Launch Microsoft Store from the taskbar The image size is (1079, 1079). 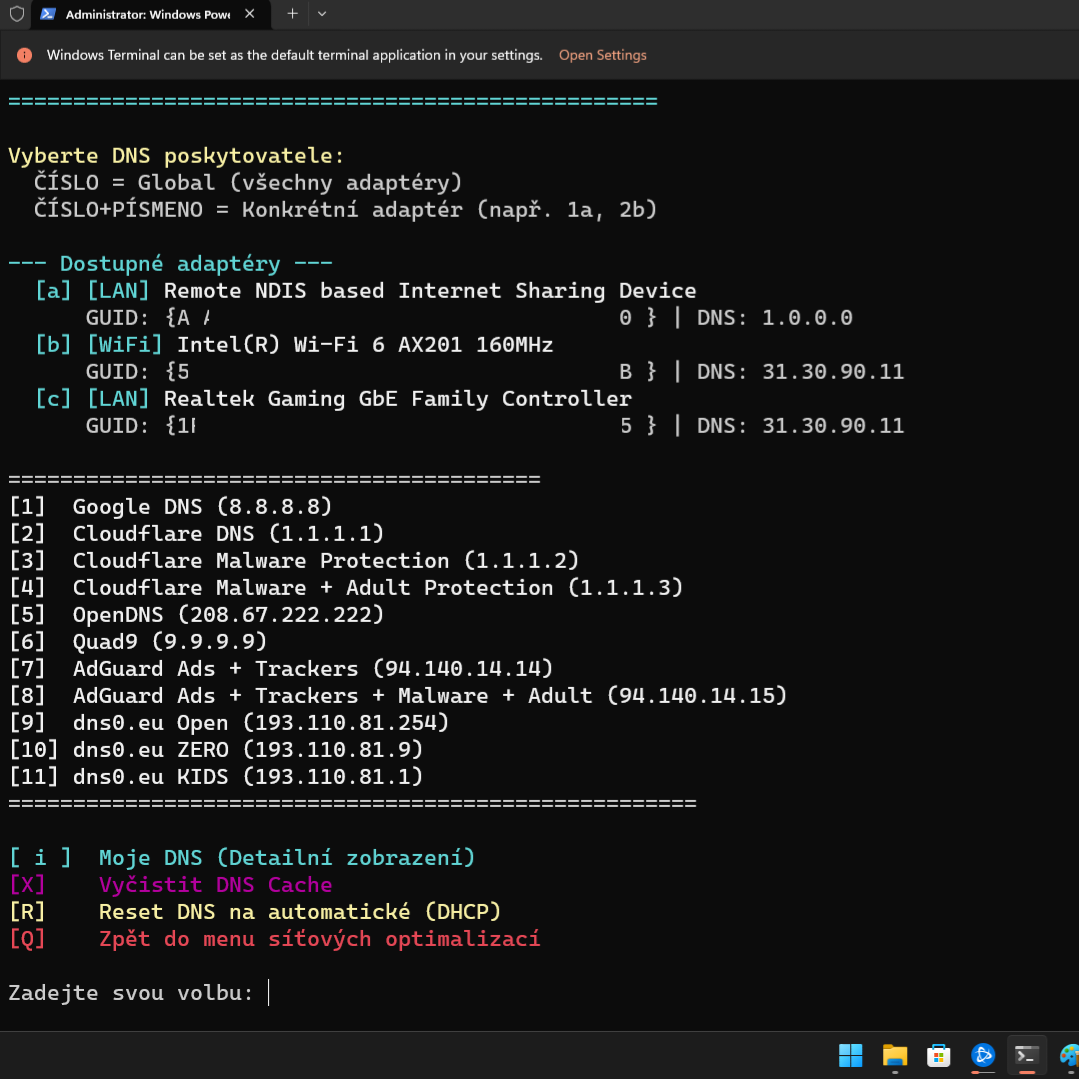tap(938, 1055)
